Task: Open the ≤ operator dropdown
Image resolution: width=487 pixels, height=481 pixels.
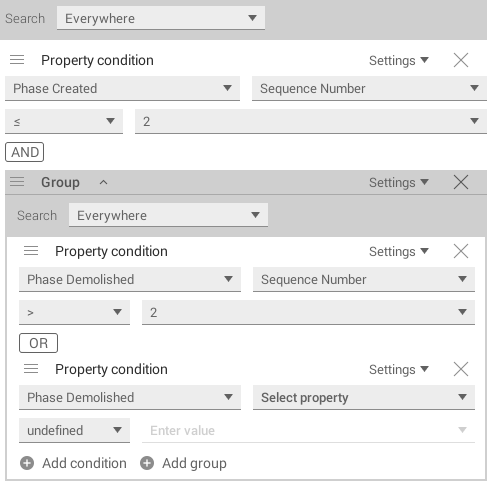Action: (x=64, y=121)
